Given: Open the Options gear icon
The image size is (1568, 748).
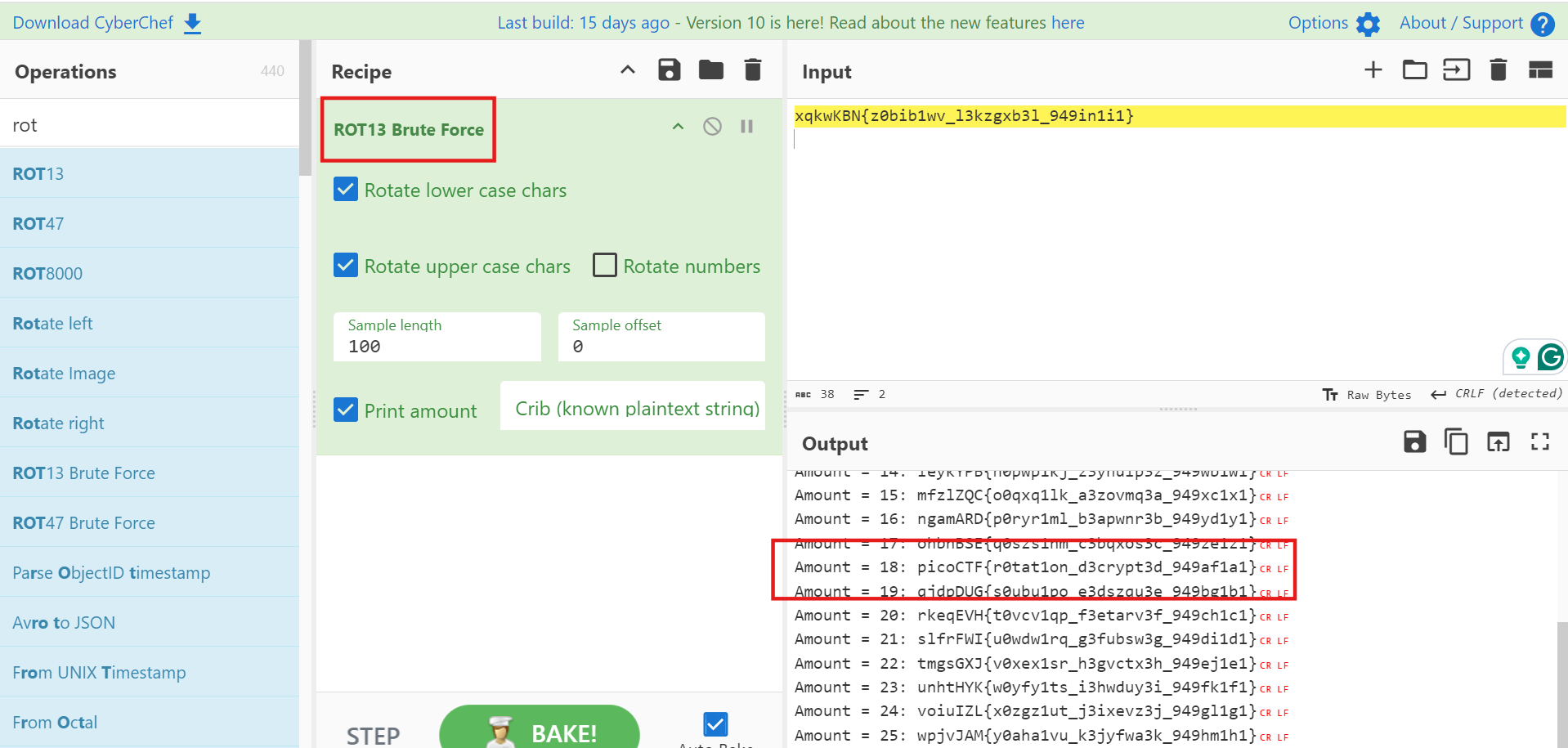Looking at the screenshot, I should pyautogui.click(x=1368, y=24).
